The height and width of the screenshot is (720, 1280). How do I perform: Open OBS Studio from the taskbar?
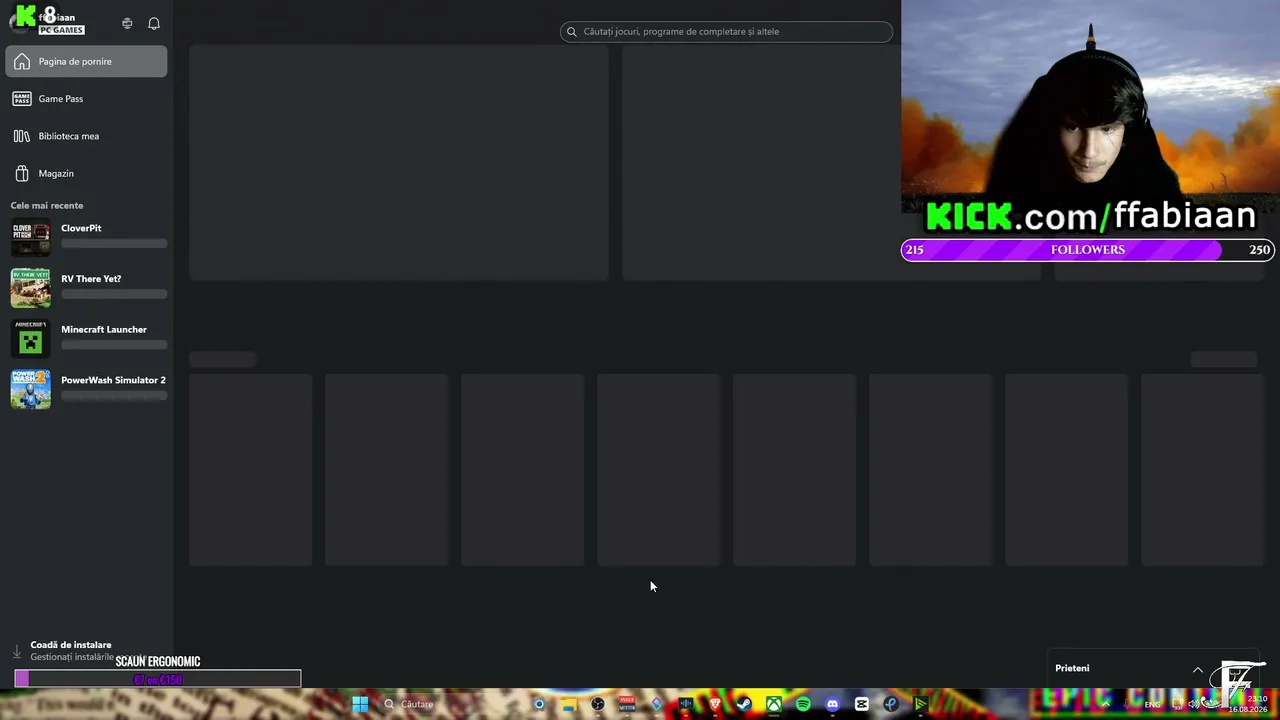pyautogui.click(x=598, y=704)
